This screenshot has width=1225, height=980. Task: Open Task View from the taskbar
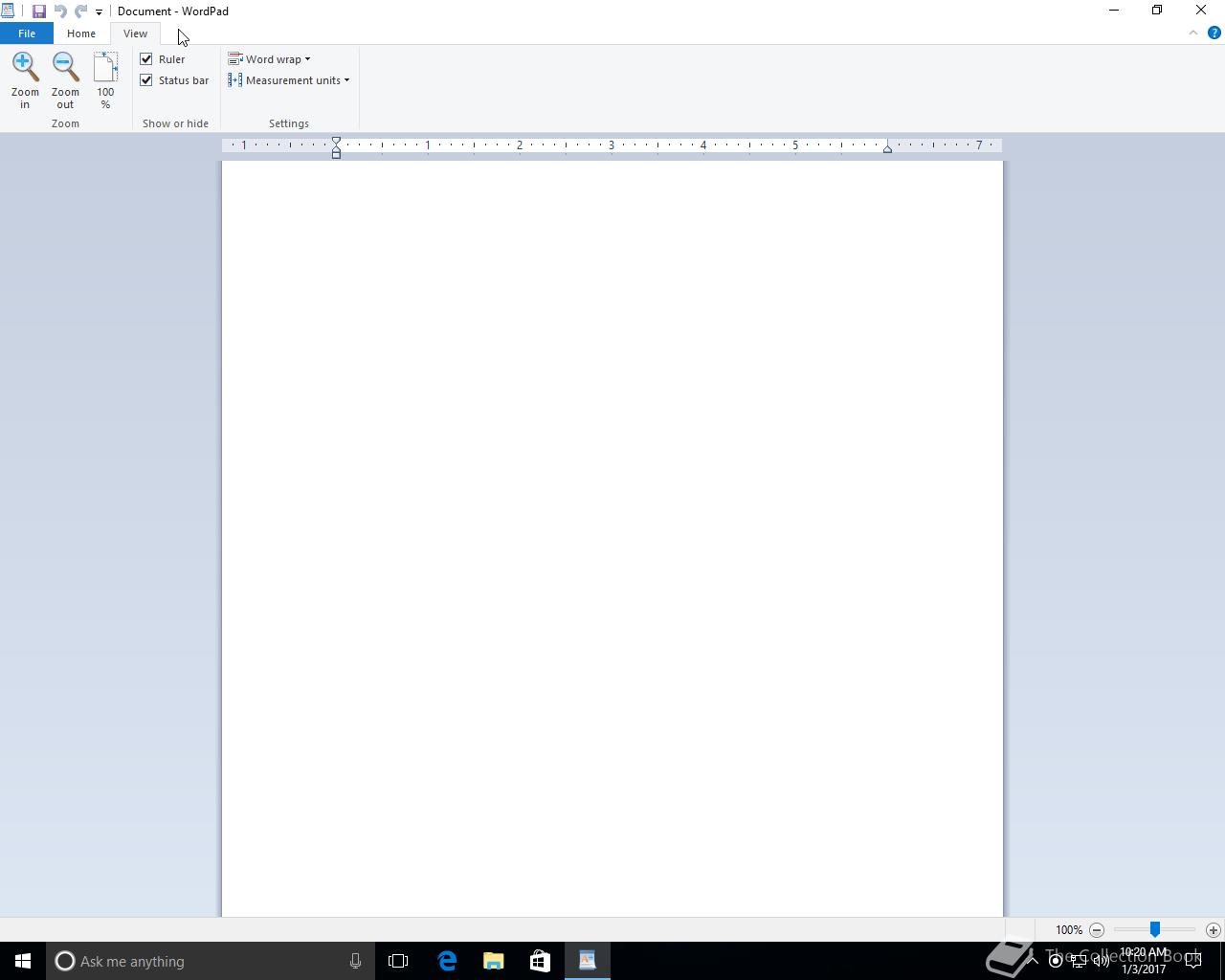click(398, 961)
